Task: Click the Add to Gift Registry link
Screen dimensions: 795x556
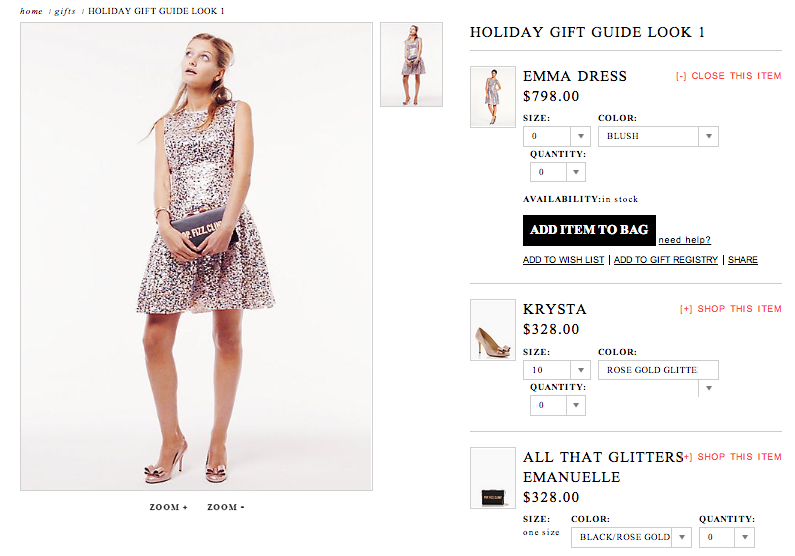Action: point(665,260)
